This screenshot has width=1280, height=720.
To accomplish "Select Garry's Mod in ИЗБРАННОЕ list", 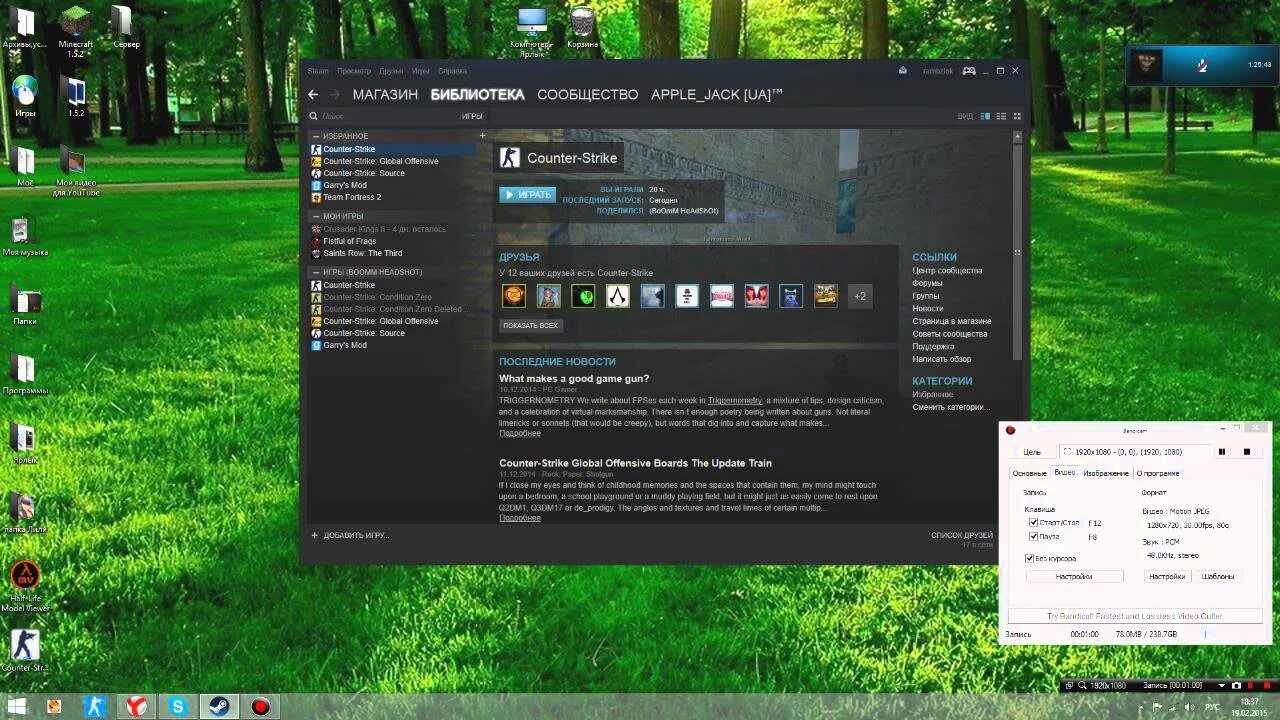I will click(x=345, y=185).
